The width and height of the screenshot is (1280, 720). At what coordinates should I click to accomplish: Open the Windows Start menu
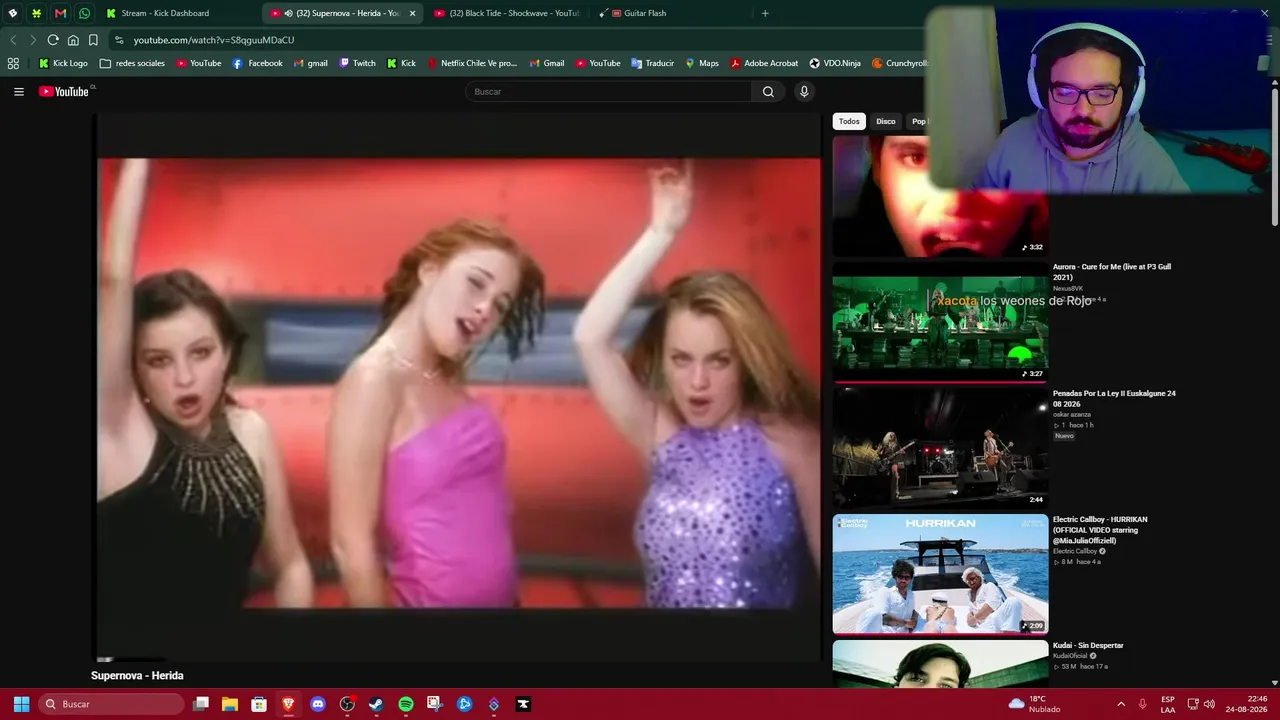tap(21, 704)
